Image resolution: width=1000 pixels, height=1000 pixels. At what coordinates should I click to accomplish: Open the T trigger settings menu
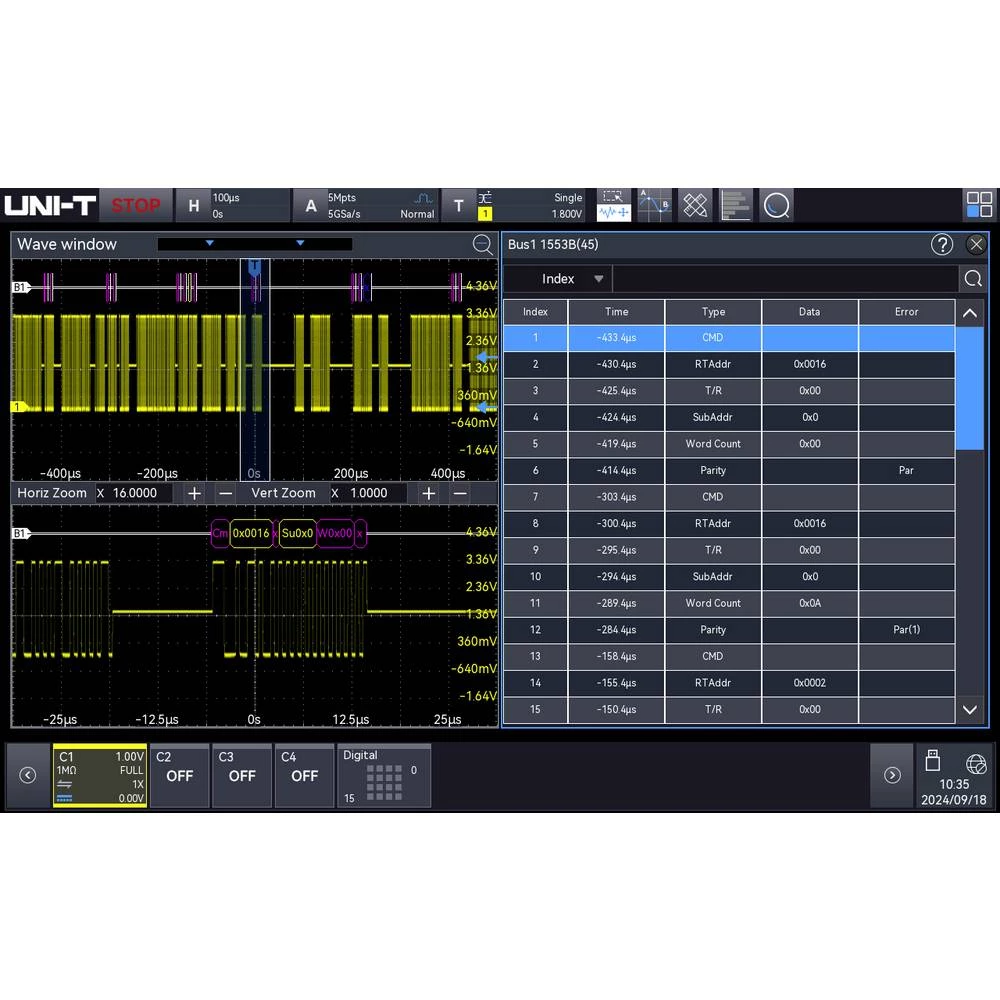pyautogui.click(x=459, y=205)
